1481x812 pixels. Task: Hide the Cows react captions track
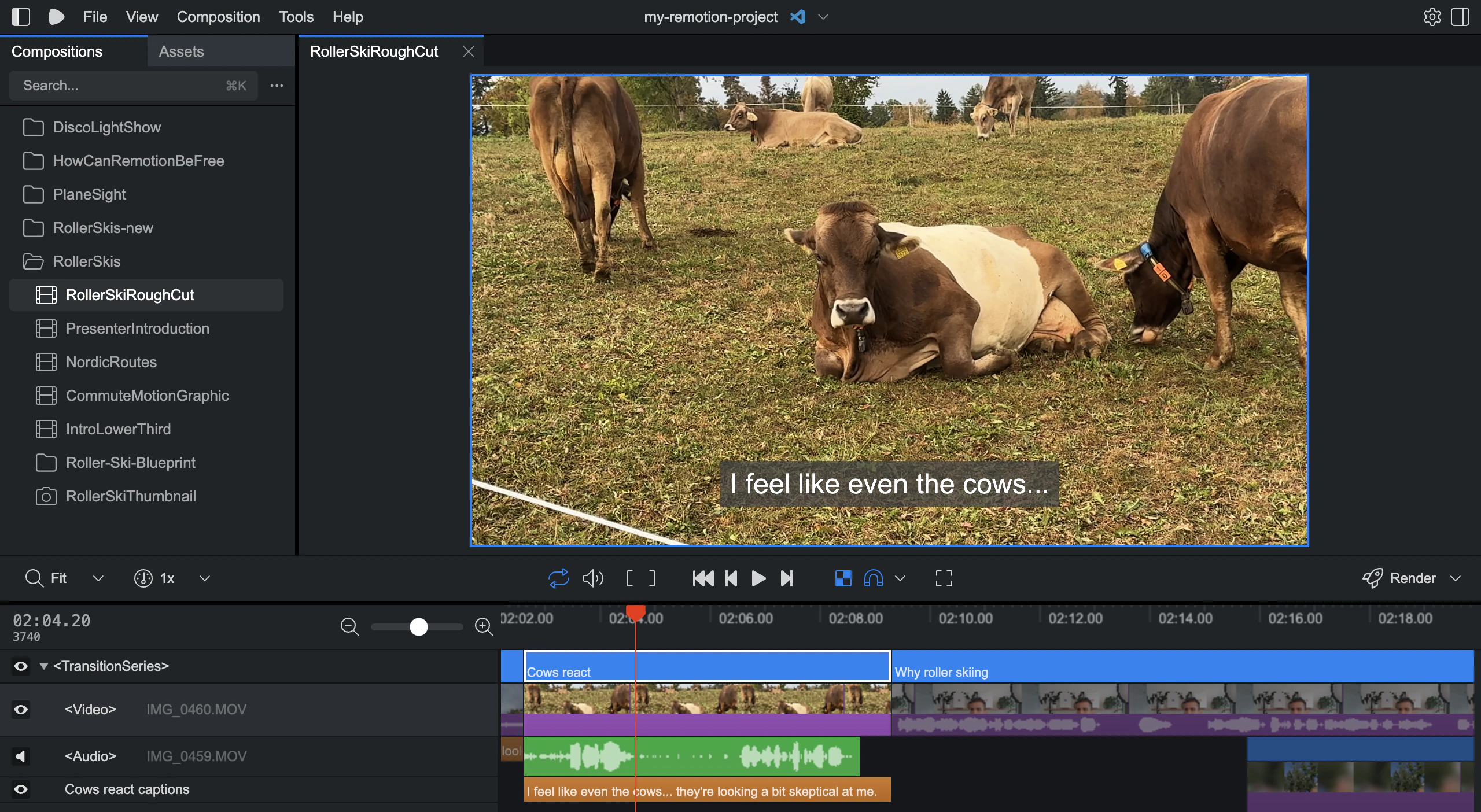(x=21, y=789)
